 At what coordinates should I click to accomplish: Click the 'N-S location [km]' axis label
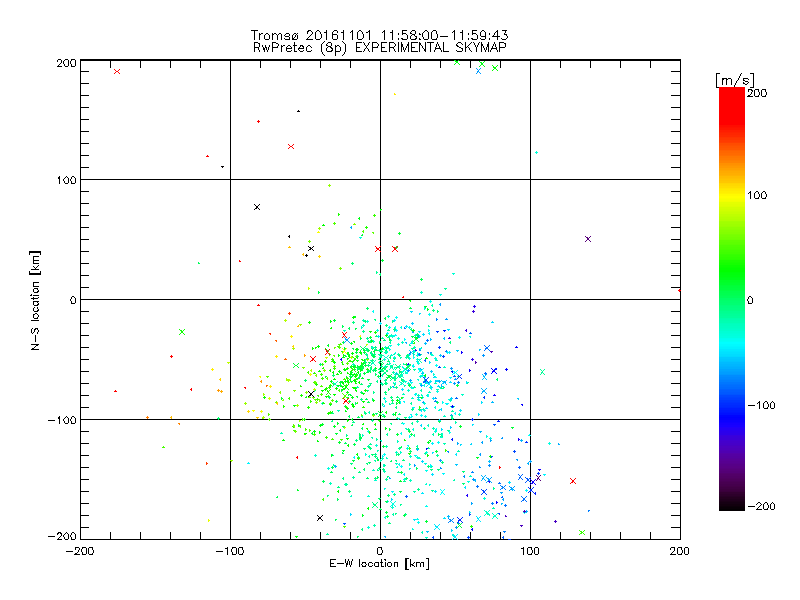(x=35, y=300)
